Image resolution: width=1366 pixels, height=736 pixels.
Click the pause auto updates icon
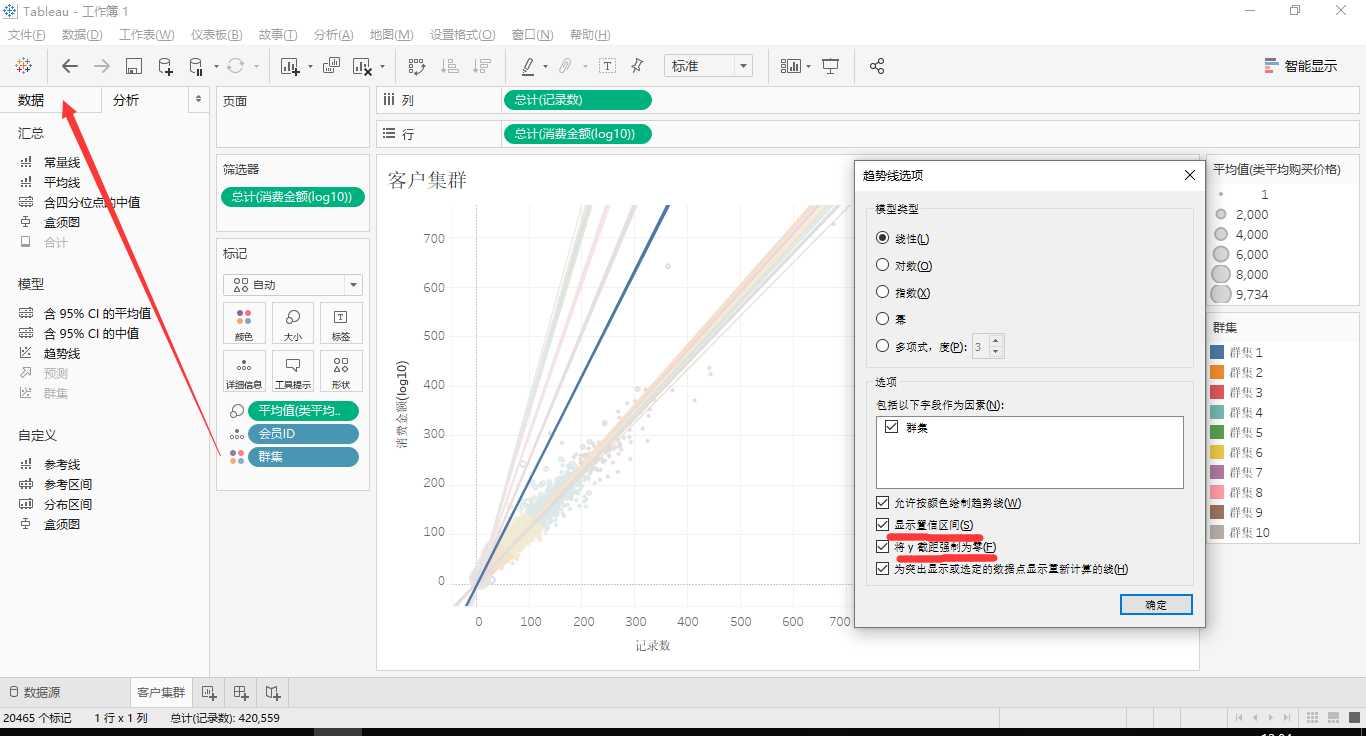[x=195, y=66]
